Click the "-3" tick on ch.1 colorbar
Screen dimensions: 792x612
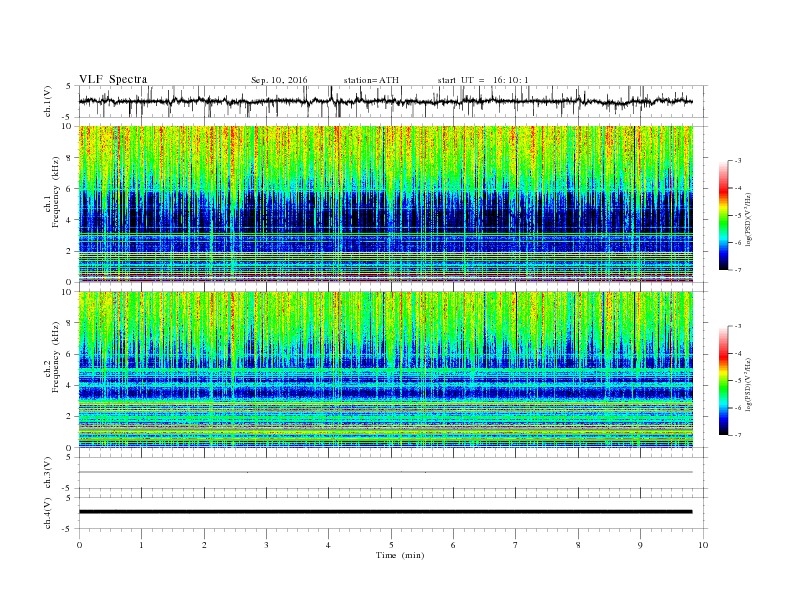click(x=737, y=161)
